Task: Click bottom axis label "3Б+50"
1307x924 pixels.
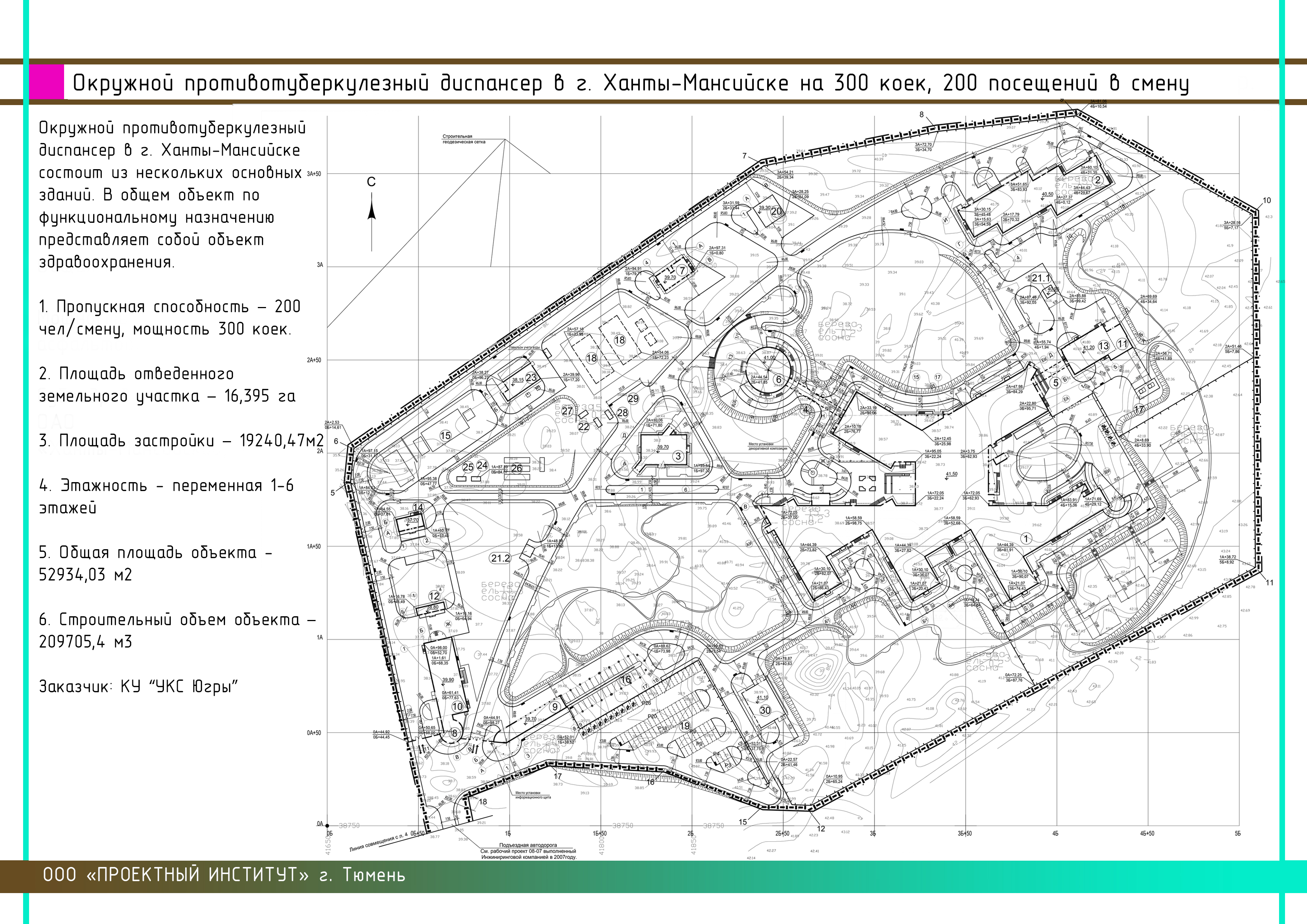Action: (x=964, y=833)
